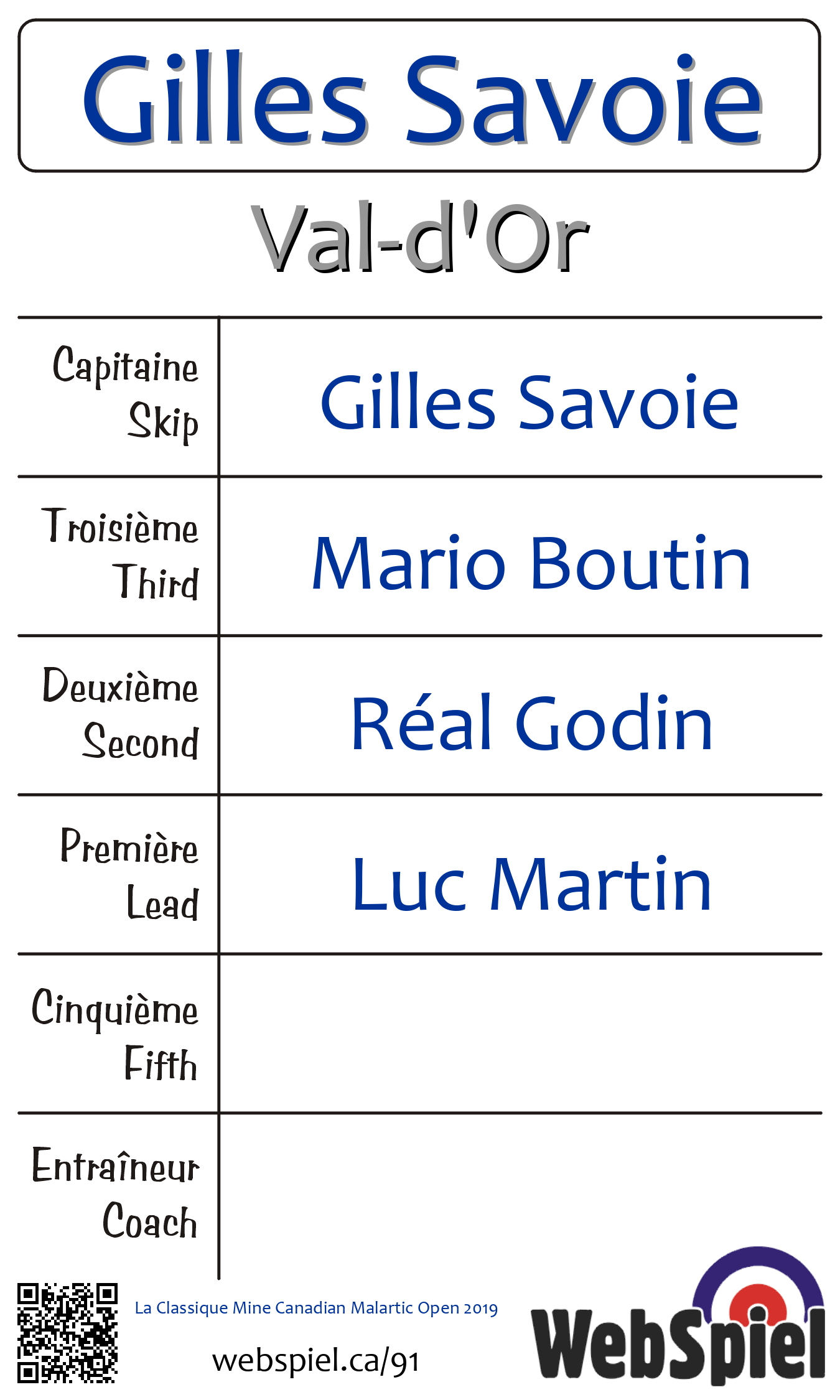840x1400 pixels.
Task: Click the red center of the curling rings logo
Action: pyautogui.click(x=758, y=1304)
